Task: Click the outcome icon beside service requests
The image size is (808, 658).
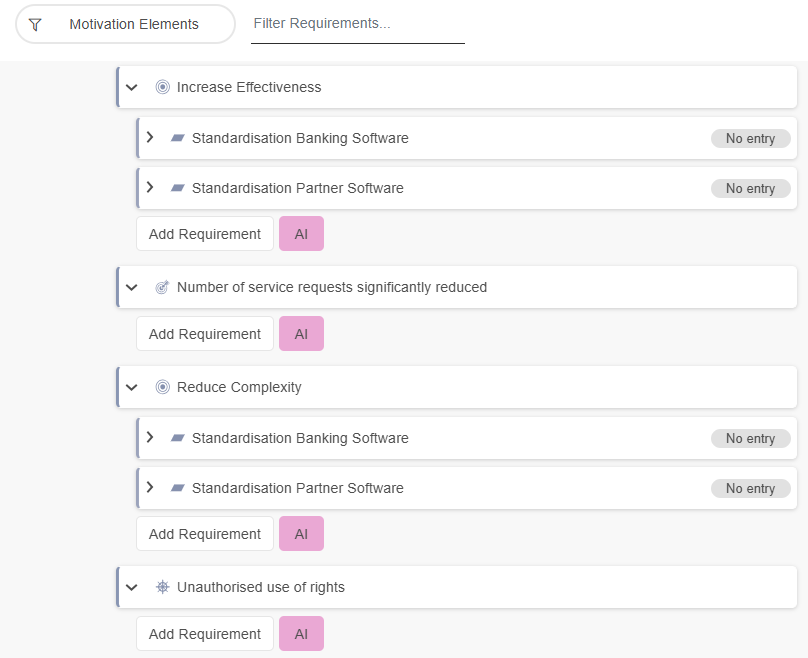Action: 163,287
